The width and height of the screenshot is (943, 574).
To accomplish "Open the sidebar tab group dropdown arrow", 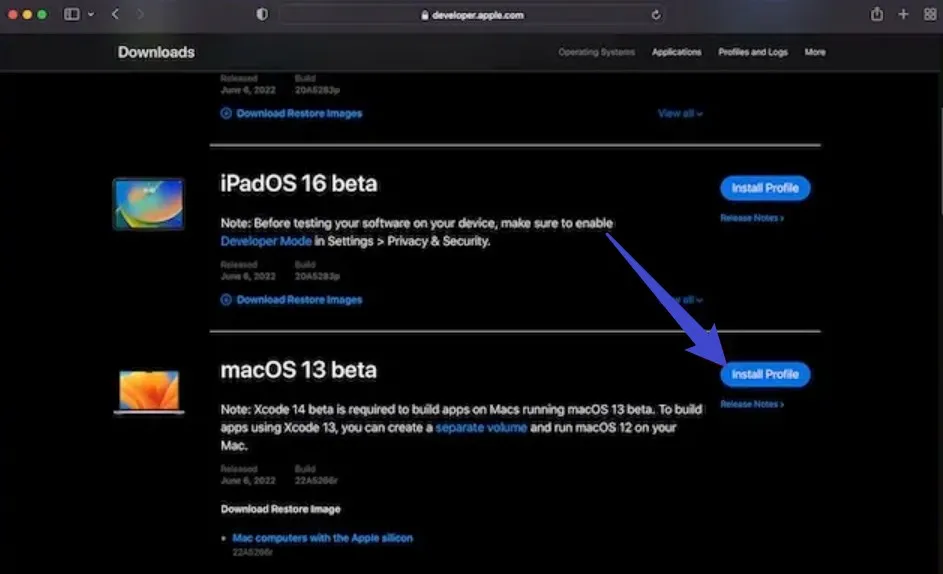I will [91, 14].
